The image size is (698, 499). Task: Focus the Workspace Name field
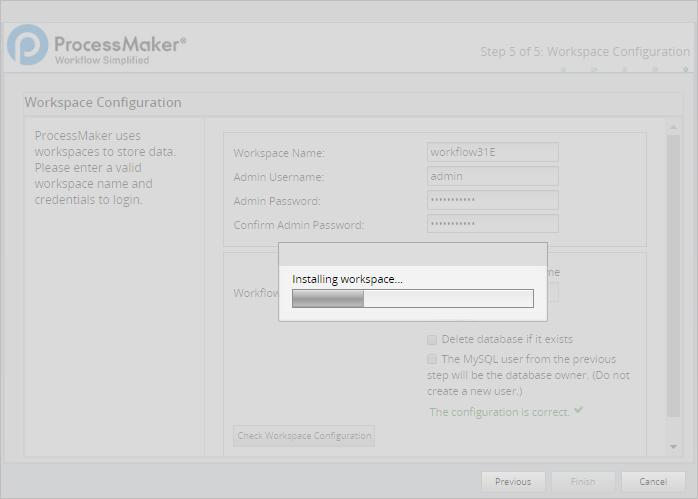coord(492,153)
